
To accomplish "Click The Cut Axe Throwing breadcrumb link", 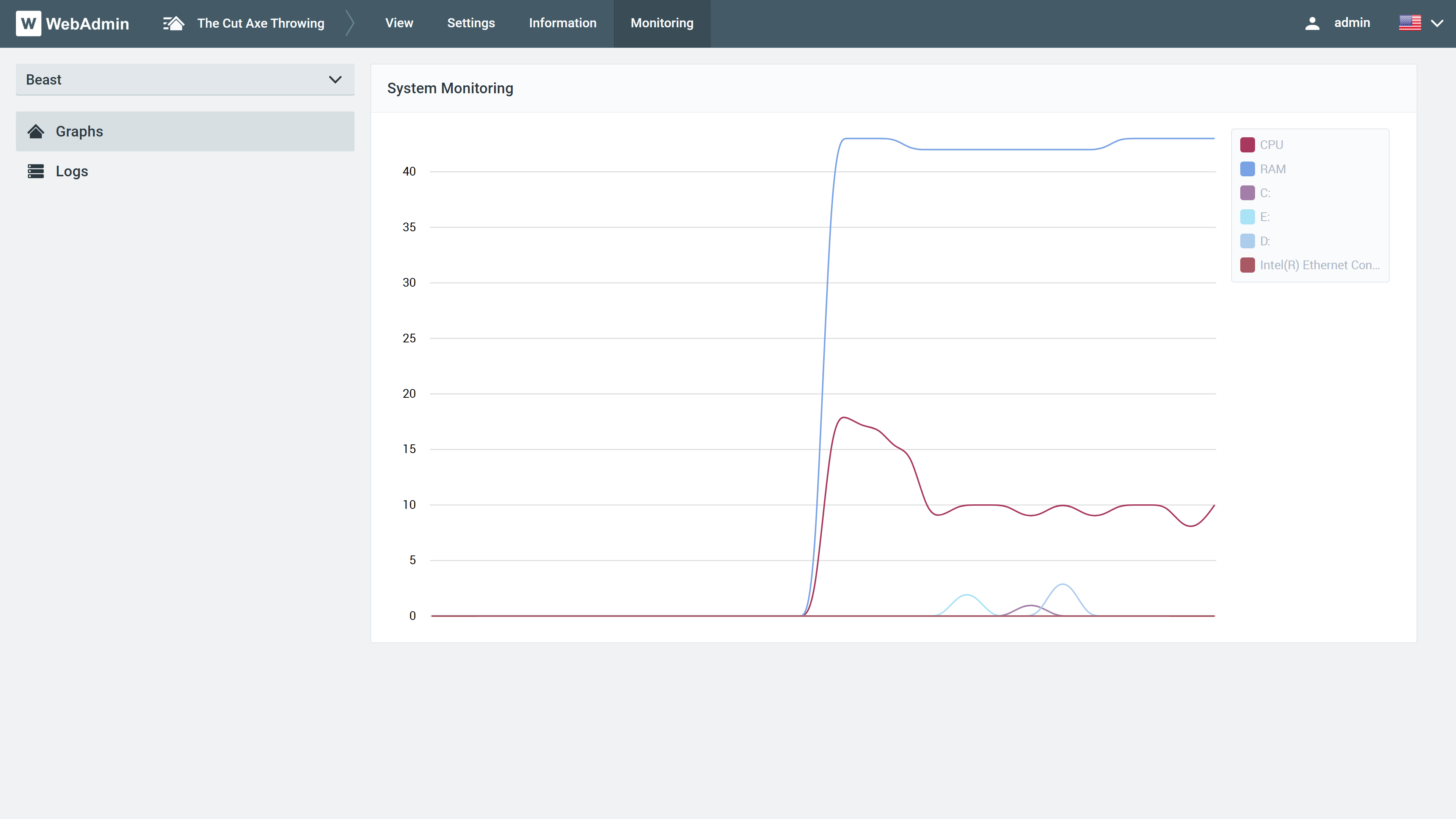I will [x=260, y=23].
